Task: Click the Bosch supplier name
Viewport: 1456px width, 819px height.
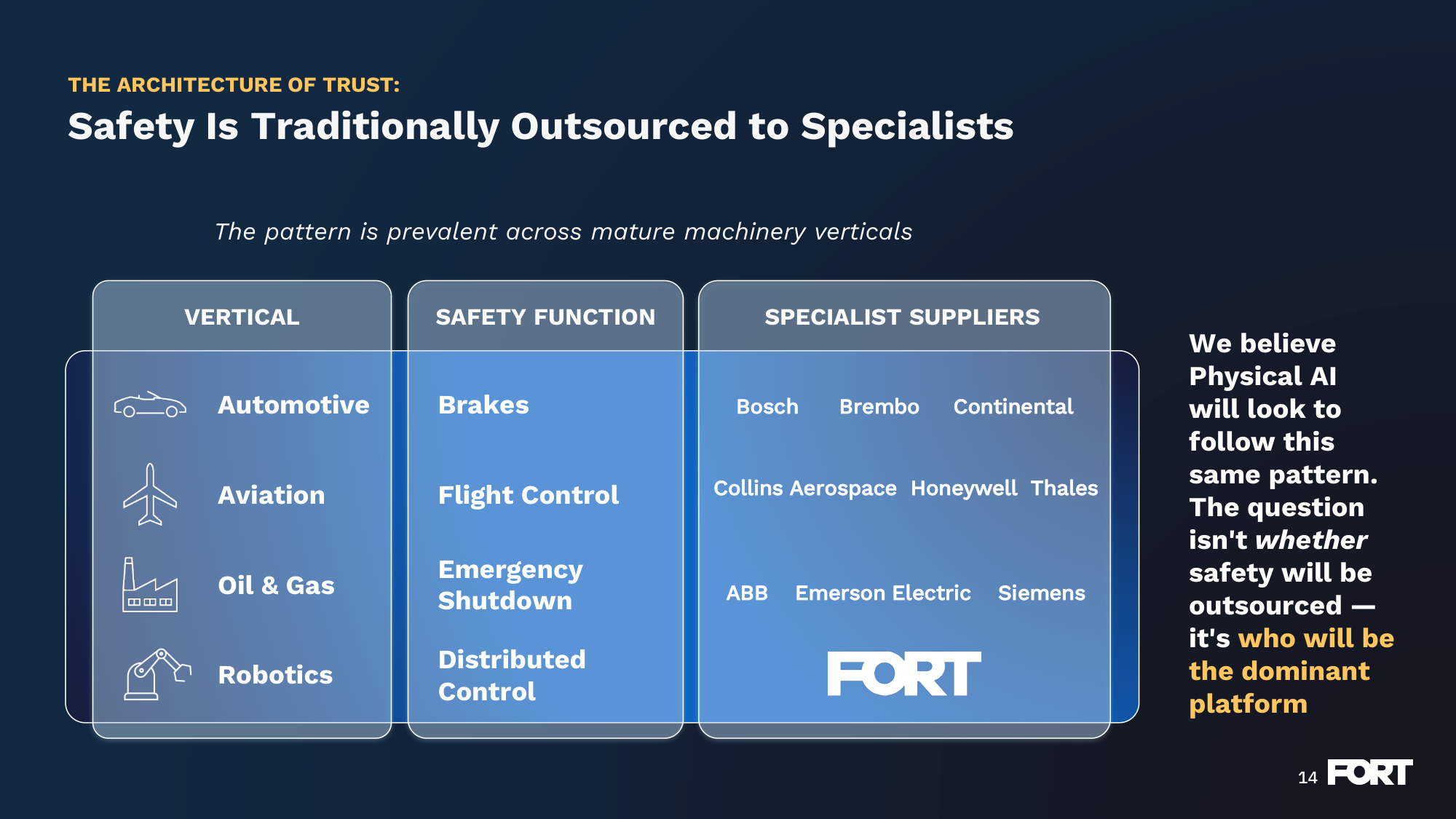Action: click(x=767, y=406)
